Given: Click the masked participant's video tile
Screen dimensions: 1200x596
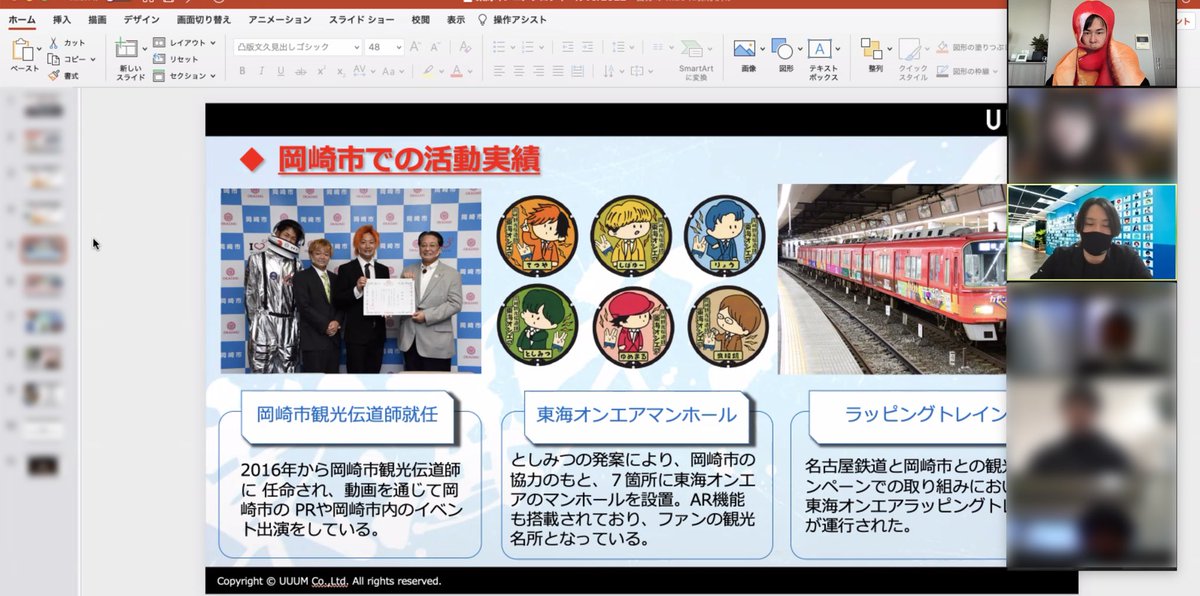Looking at the screenshot, I should [1092, 232].
